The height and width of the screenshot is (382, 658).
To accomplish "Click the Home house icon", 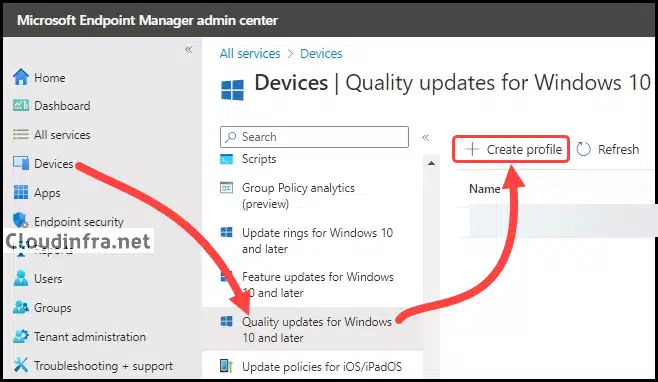I will pyautogui.click(x=21, y=77).
